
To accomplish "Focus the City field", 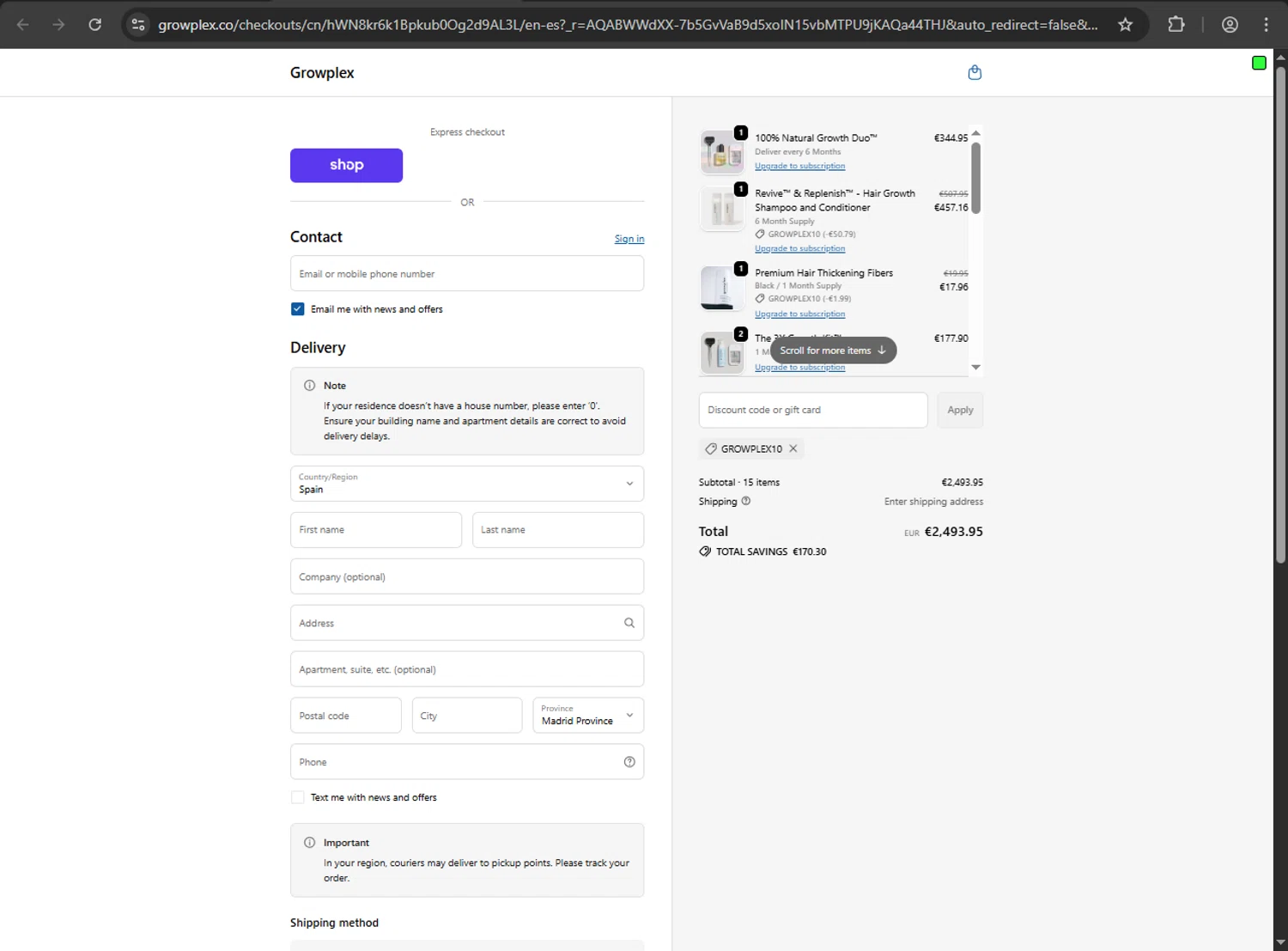I will coord(467,716).
